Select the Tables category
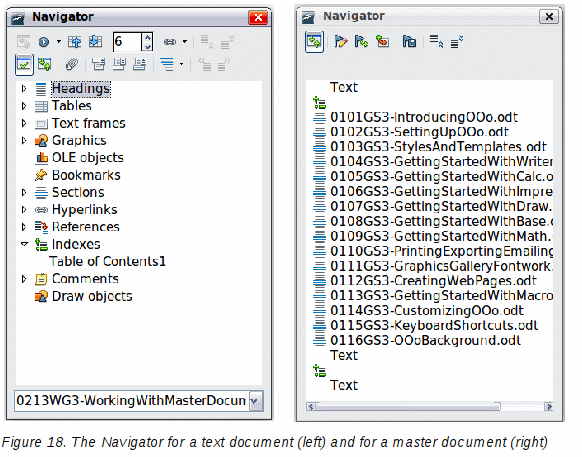582x457 pixels. click(x=72, y=106)
